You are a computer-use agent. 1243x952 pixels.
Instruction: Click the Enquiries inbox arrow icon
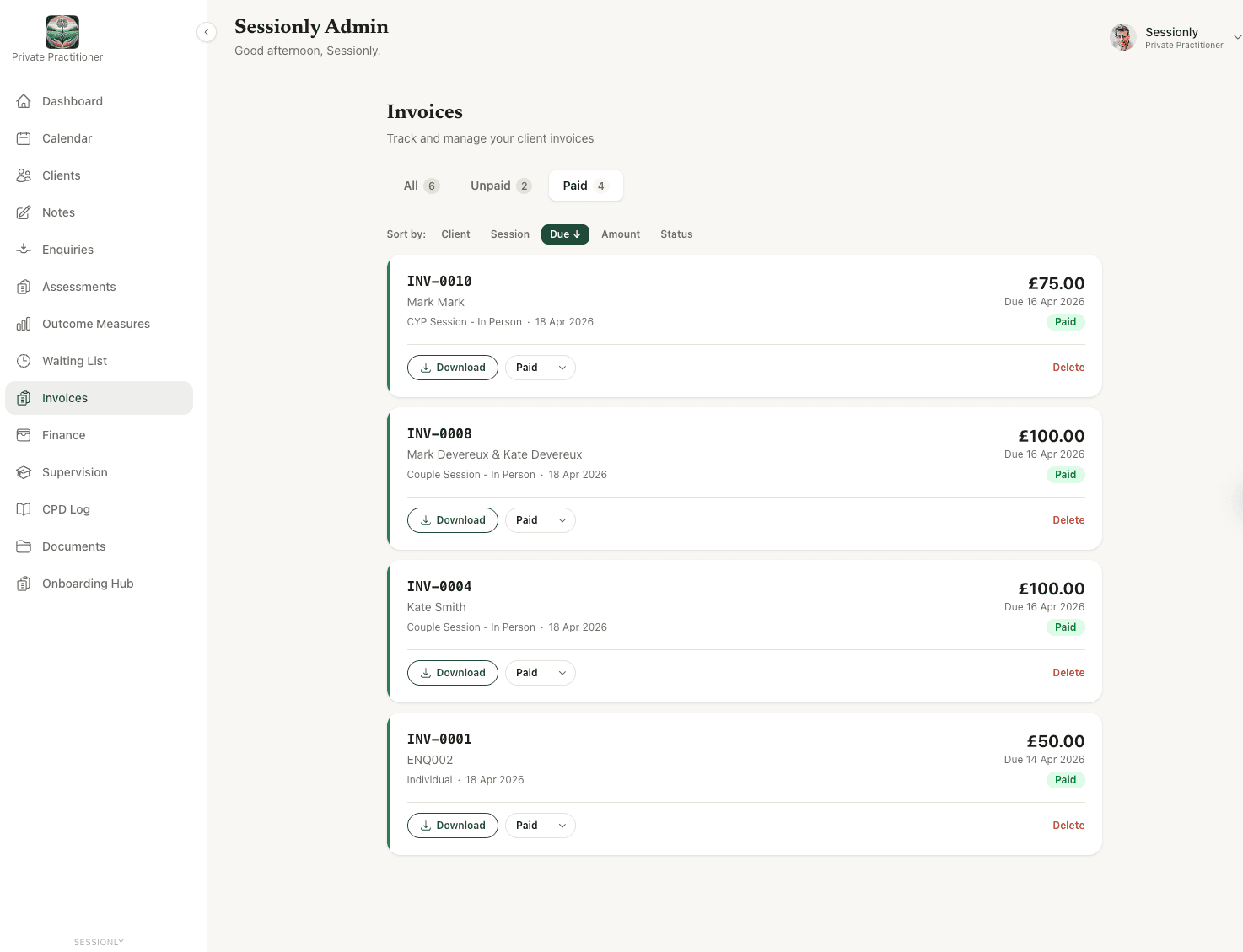coord(24,250)
